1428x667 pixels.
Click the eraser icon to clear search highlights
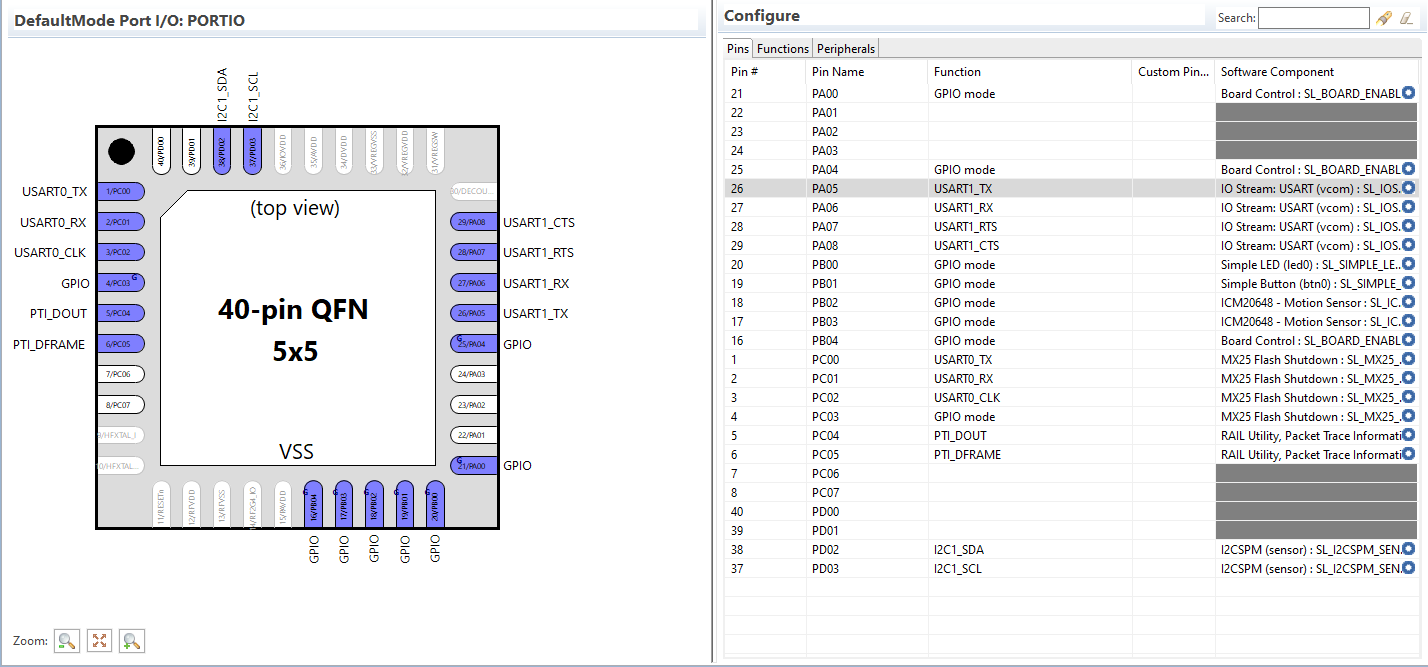(x=1406, y=17)
